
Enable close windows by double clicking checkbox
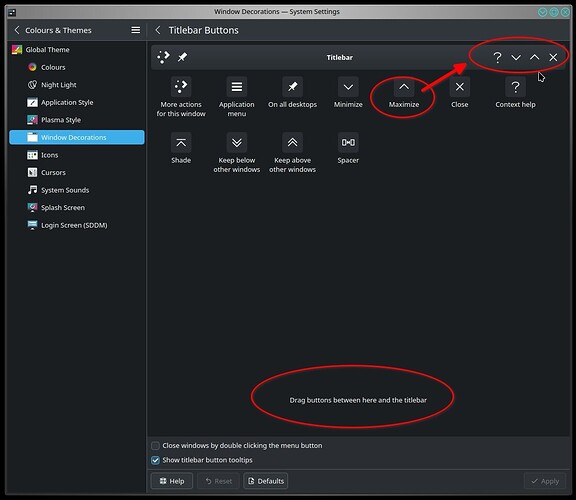coord(155,446)
